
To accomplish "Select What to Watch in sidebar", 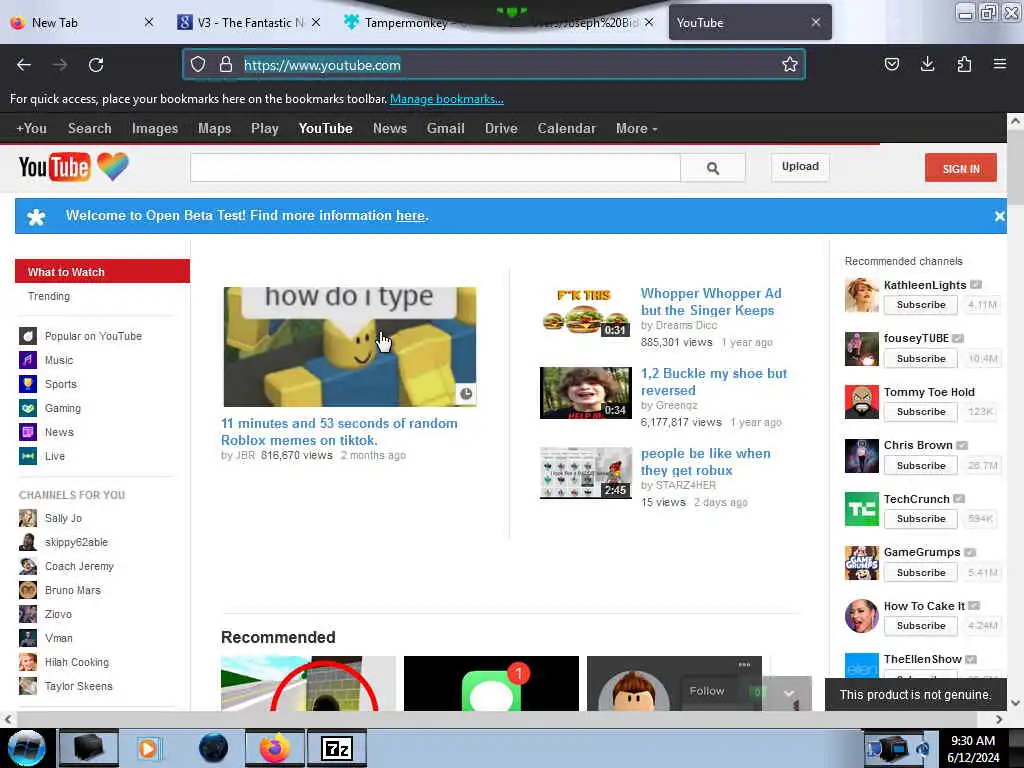I will tap(103, 272).
